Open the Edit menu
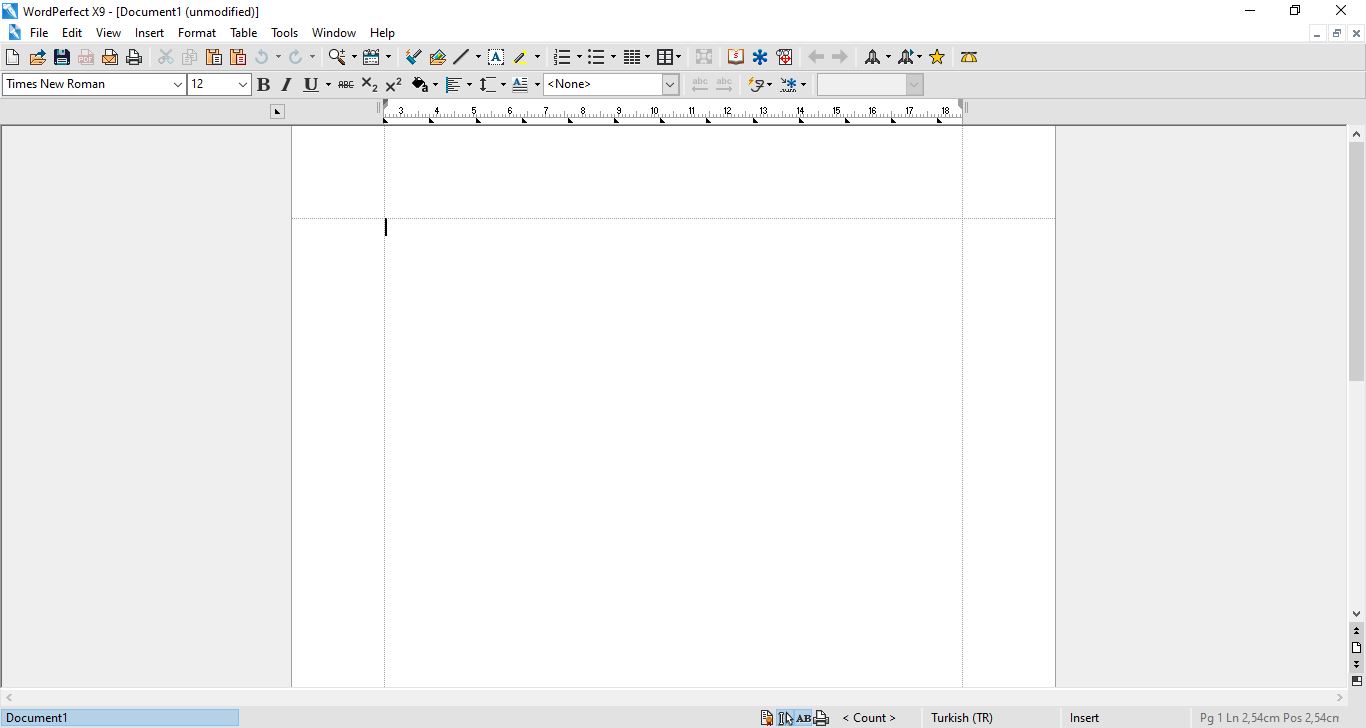Image resolution: width=1366 pixels, height=728 pixels. [72, 33]
